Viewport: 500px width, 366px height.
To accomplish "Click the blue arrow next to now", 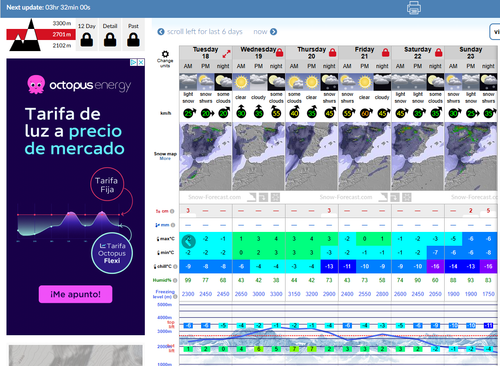I will [273, 32].
